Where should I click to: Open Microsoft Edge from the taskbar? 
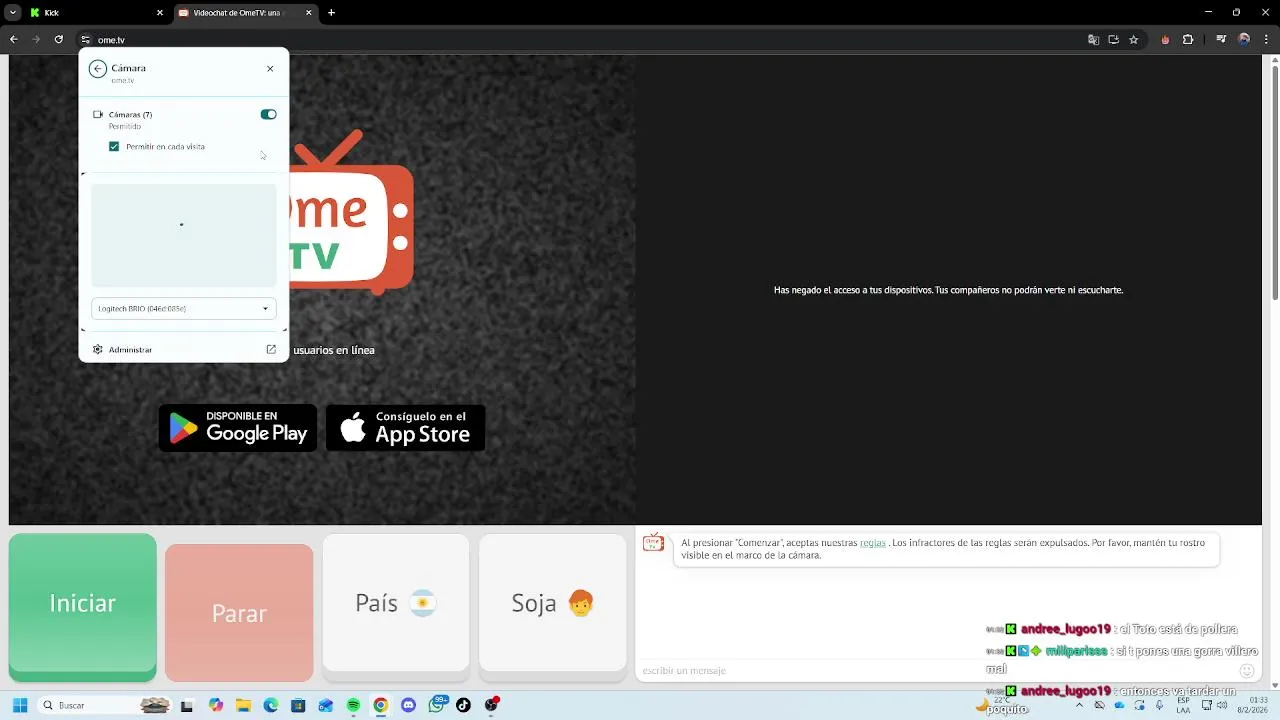pos(271,705)
